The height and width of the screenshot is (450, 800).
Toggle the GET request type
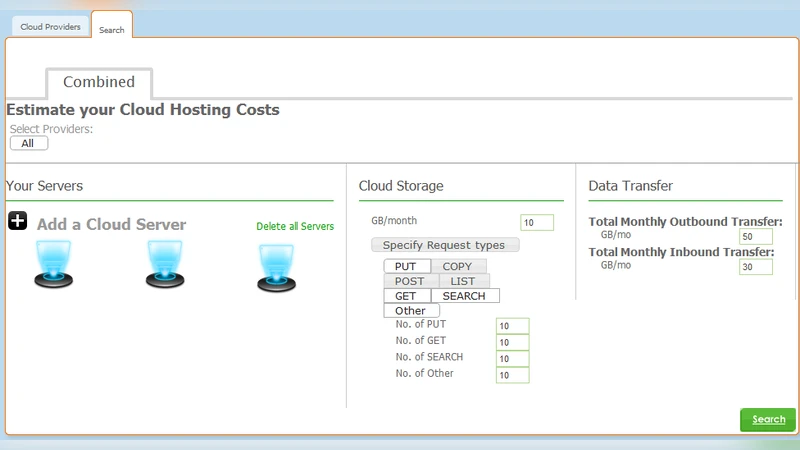(x=406, y=296)
